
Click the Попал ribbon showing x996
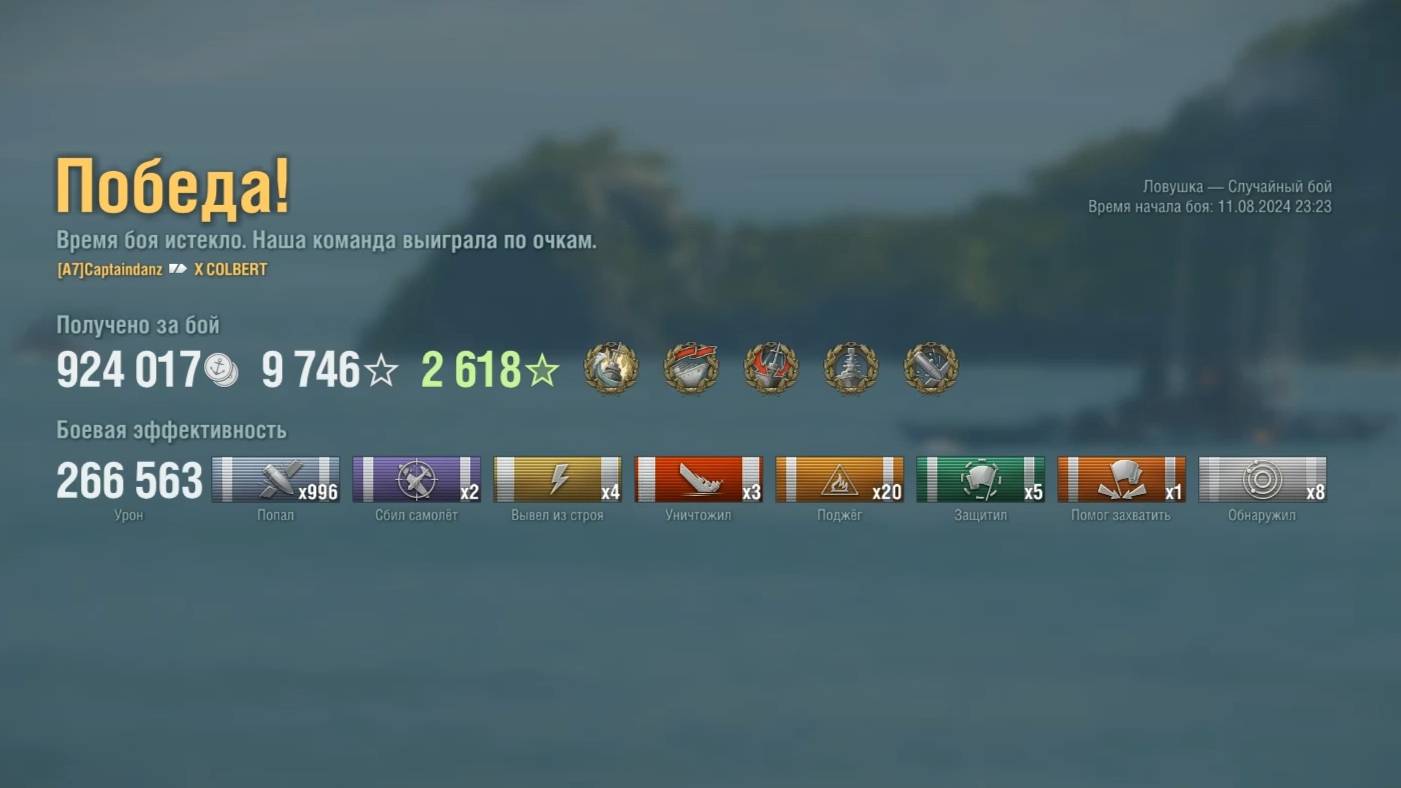coord(276,479)
